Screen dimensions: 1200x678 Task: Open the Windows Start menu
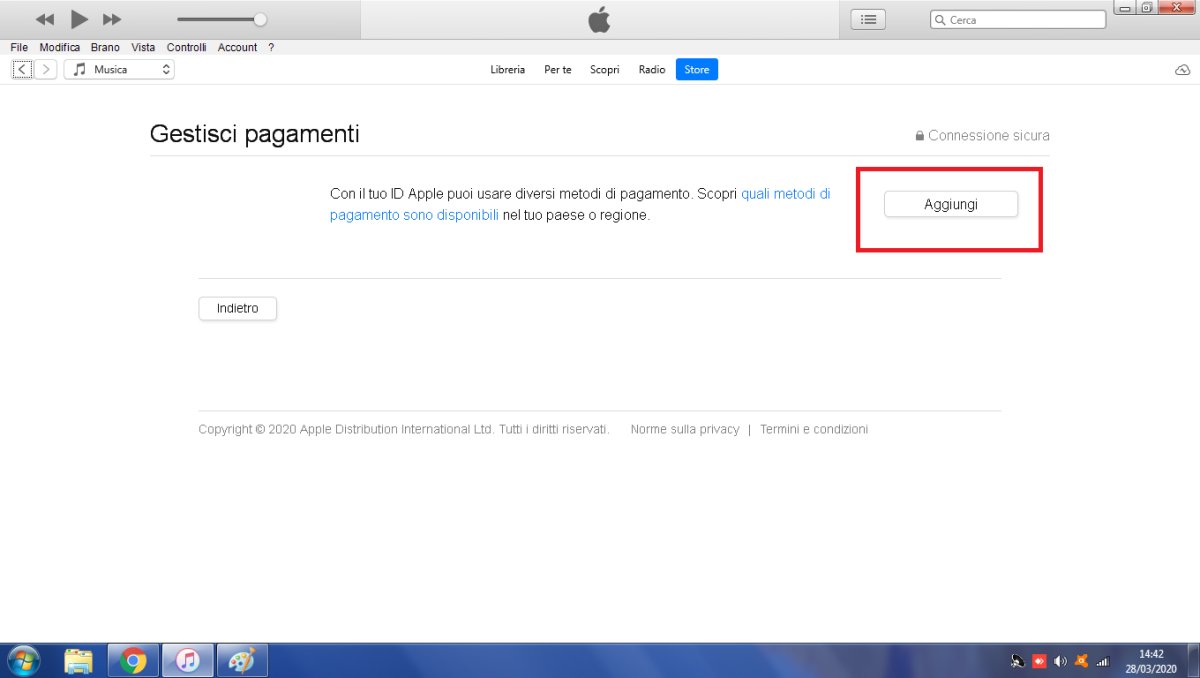(x=23, y=660)
